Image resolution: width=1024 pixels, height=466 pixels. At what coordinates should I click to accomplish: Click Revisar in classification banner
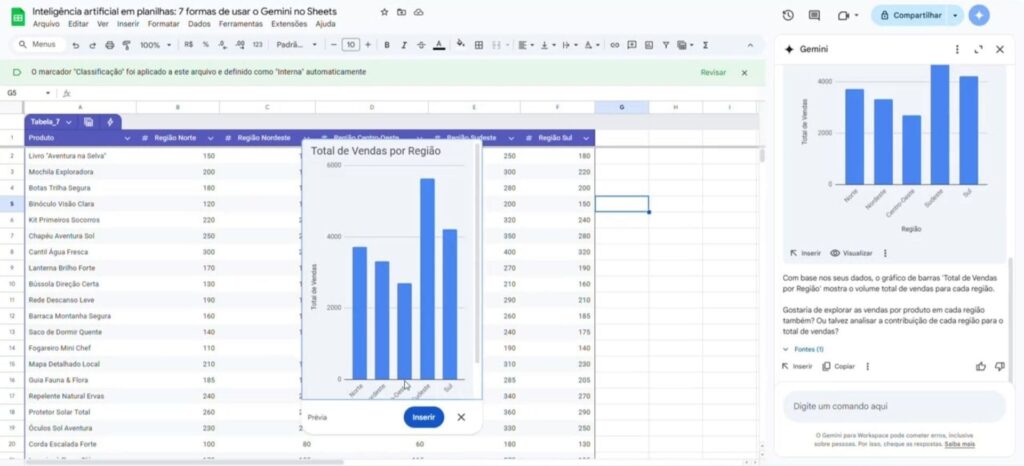pos(713,72)
